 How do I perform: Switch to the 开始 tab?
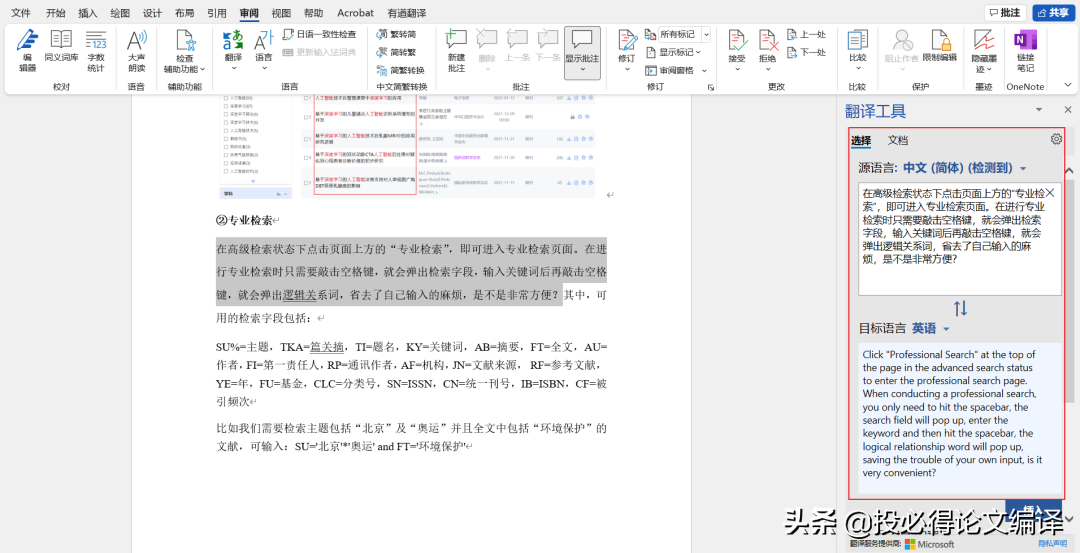coord(56,12)
